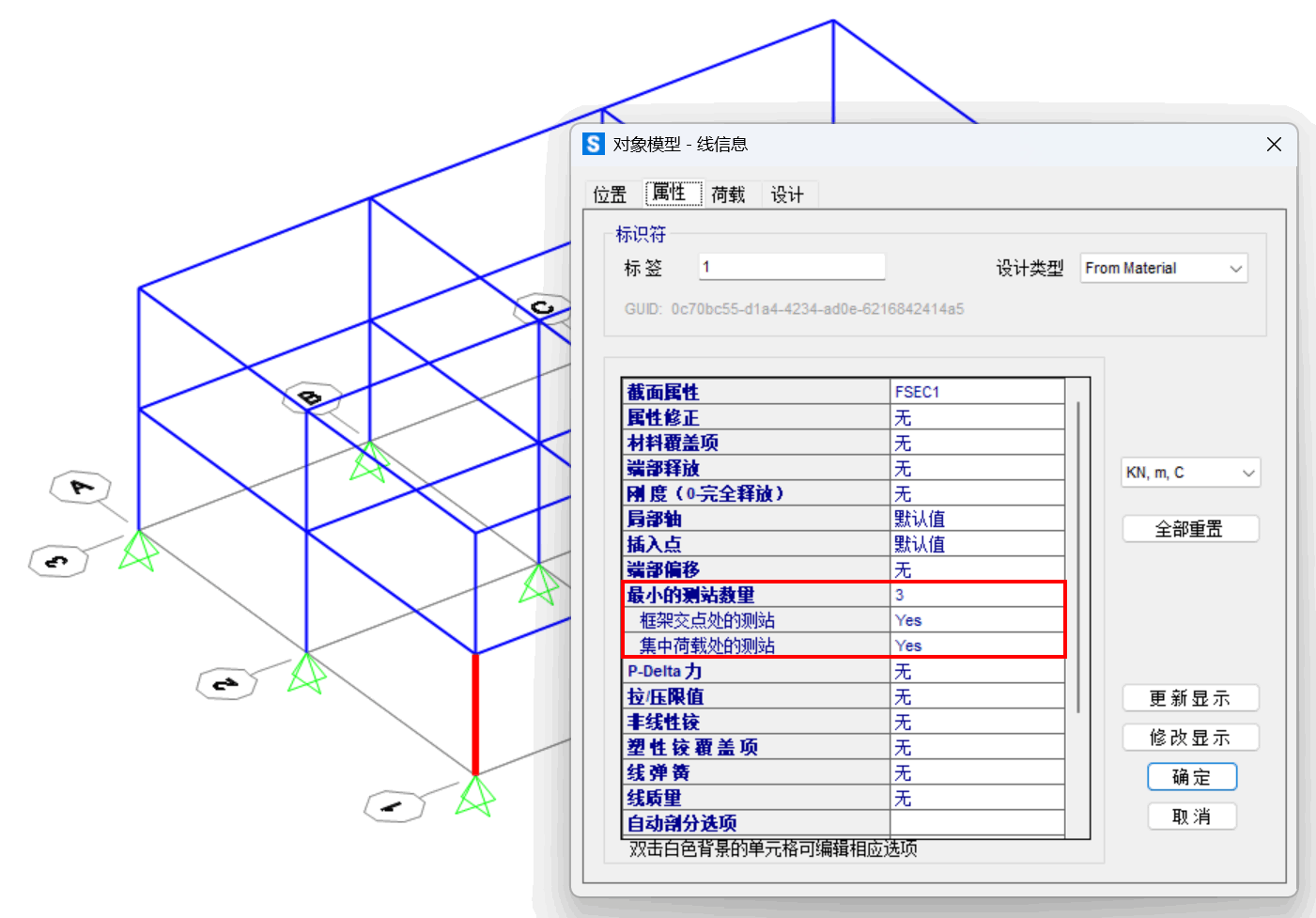Click grid bubble 3 on the left
The image size is (1316, 918).
tap(58, 562)
